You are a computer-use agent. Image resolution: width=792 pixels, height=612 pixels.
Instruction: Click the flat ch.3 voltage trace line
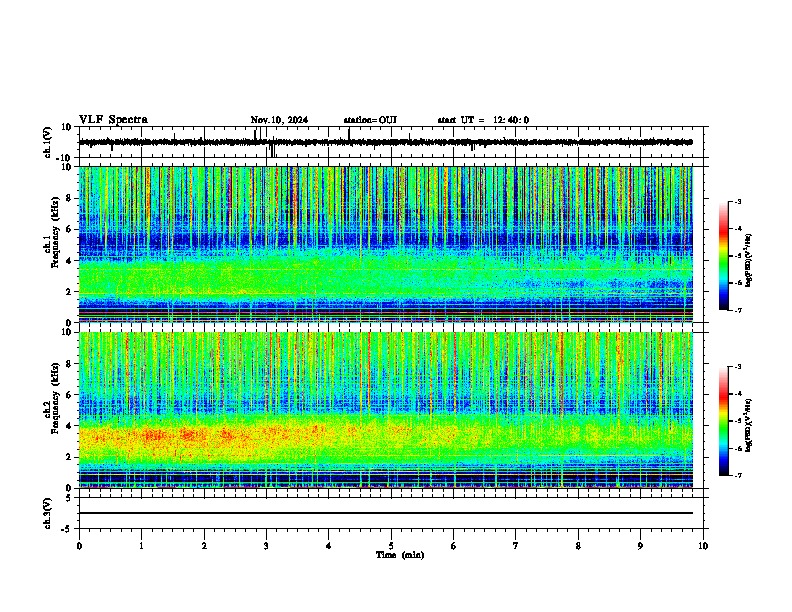pyautogui.click(x=386, y=513)
